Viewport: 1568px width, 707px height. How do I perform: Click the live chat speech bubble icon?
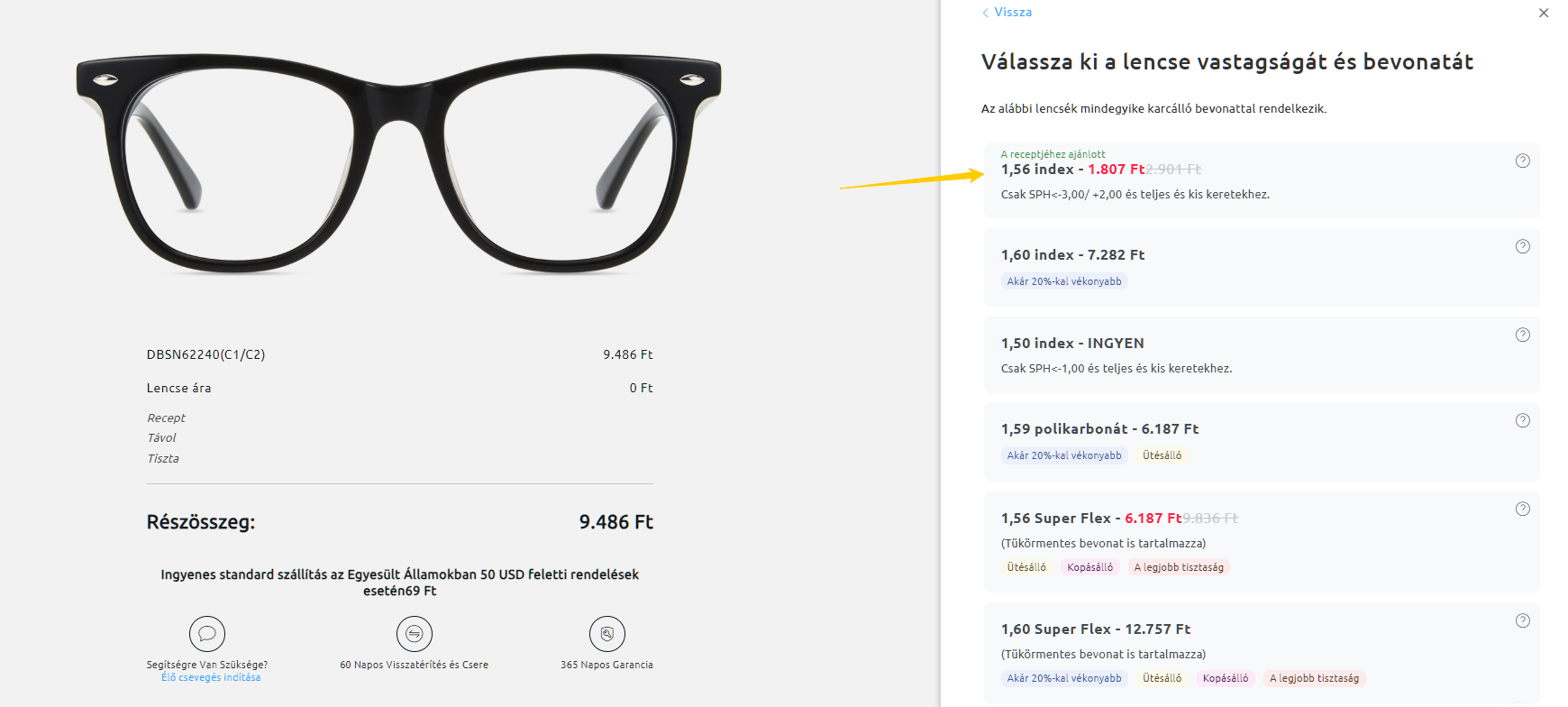pos(206,634)
